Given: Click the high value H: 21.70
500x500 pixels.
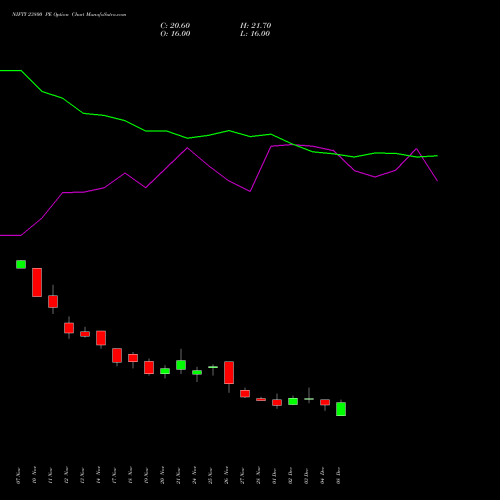Looking at the screenshot, I should (x=255, y=26).
